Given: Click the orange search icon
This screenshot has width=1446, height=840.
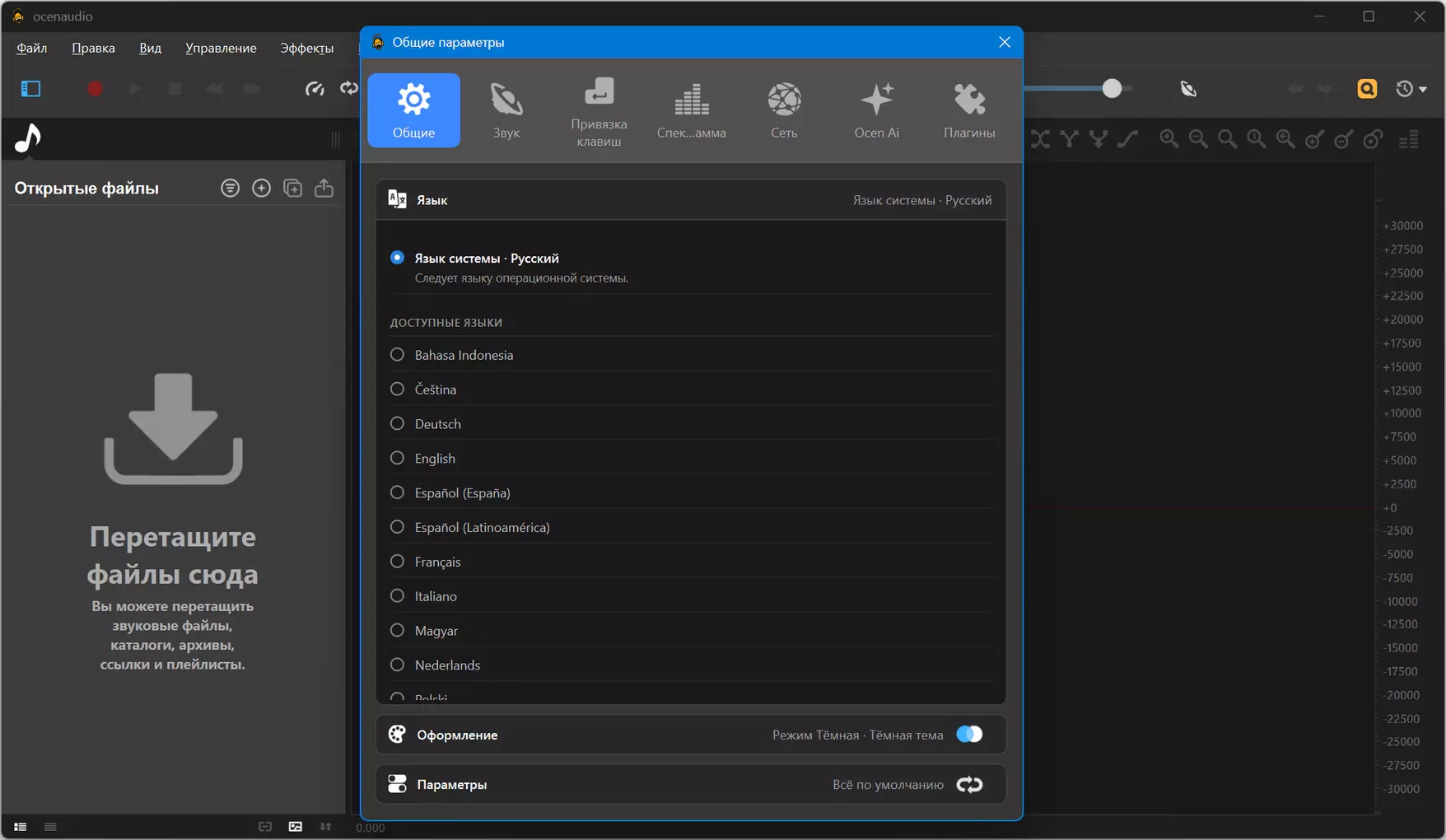Looking at the screenshot, I should 1367,88.
